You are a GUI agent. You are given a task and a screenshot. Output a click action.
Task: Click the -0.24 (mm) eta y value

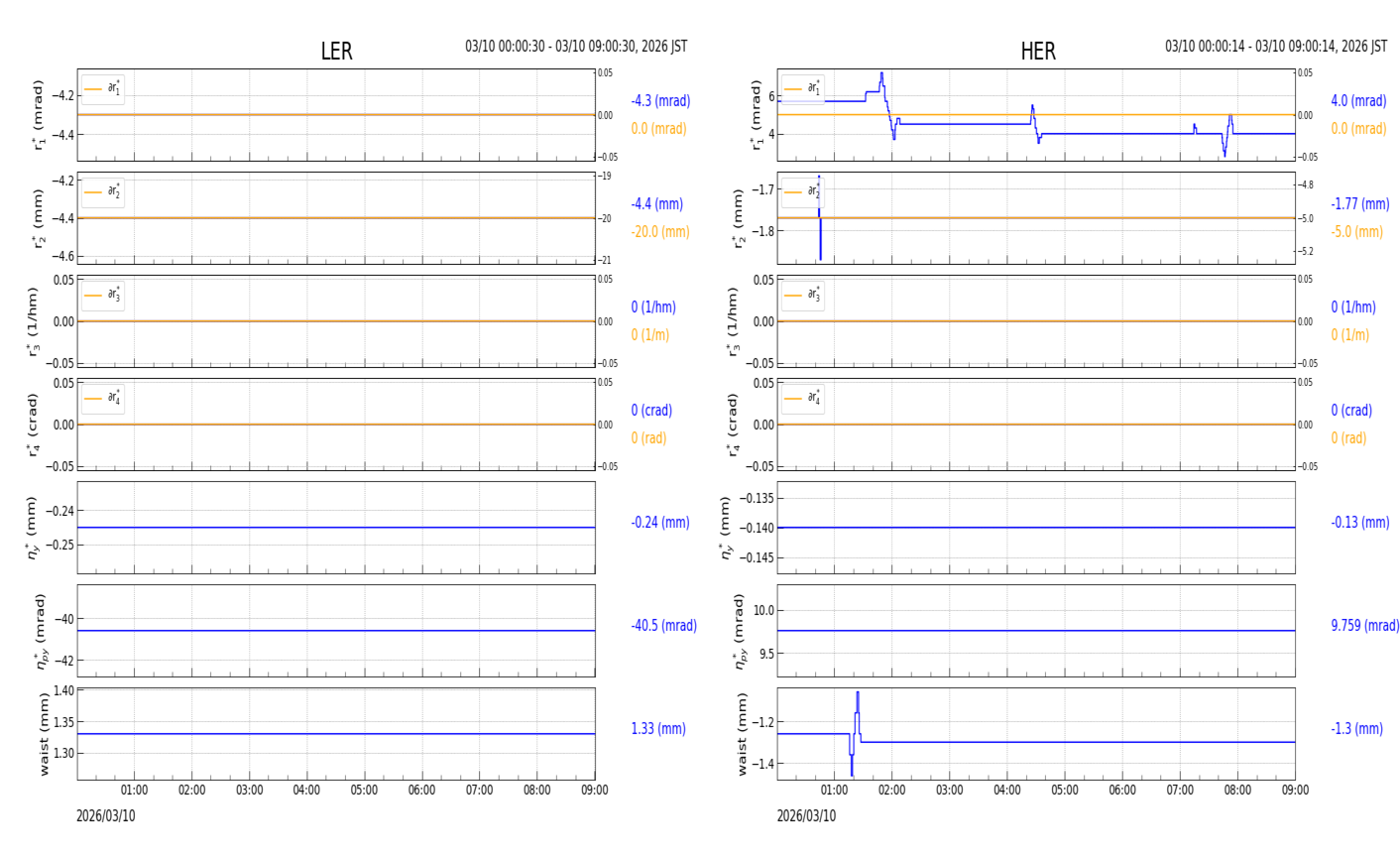click(660, 523)
